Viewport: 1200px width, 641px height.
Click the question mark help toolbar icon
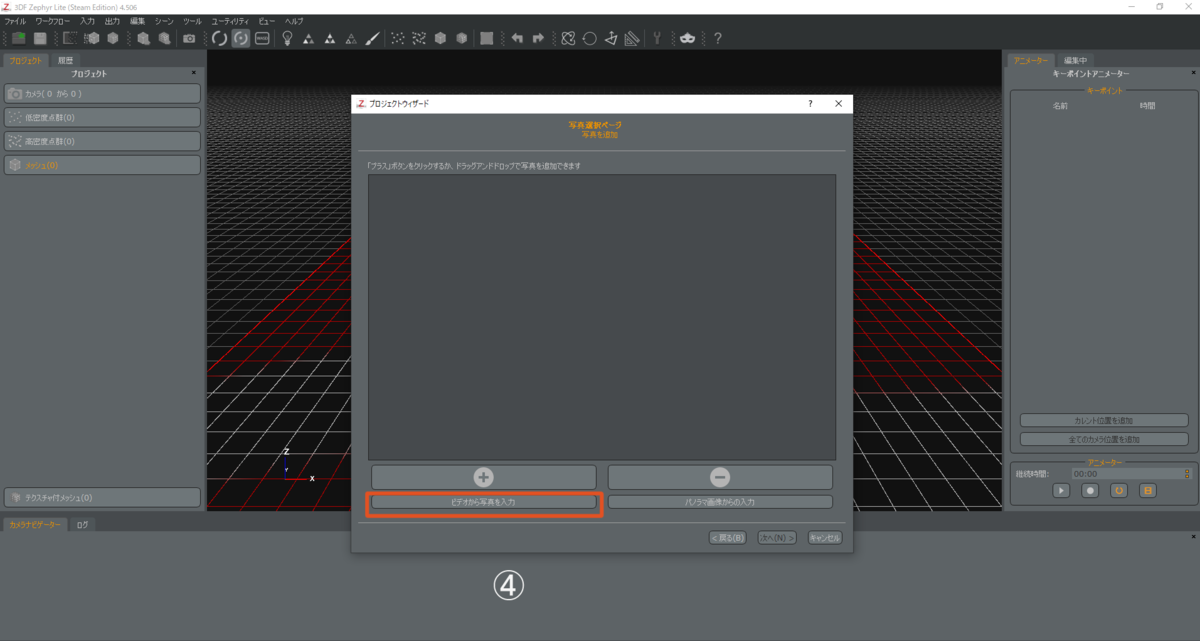717,38
